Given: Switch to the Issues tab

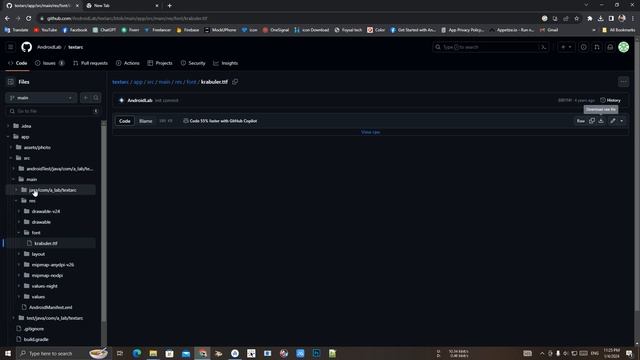Looking at the screenshot, I should [x=49, y=63].
